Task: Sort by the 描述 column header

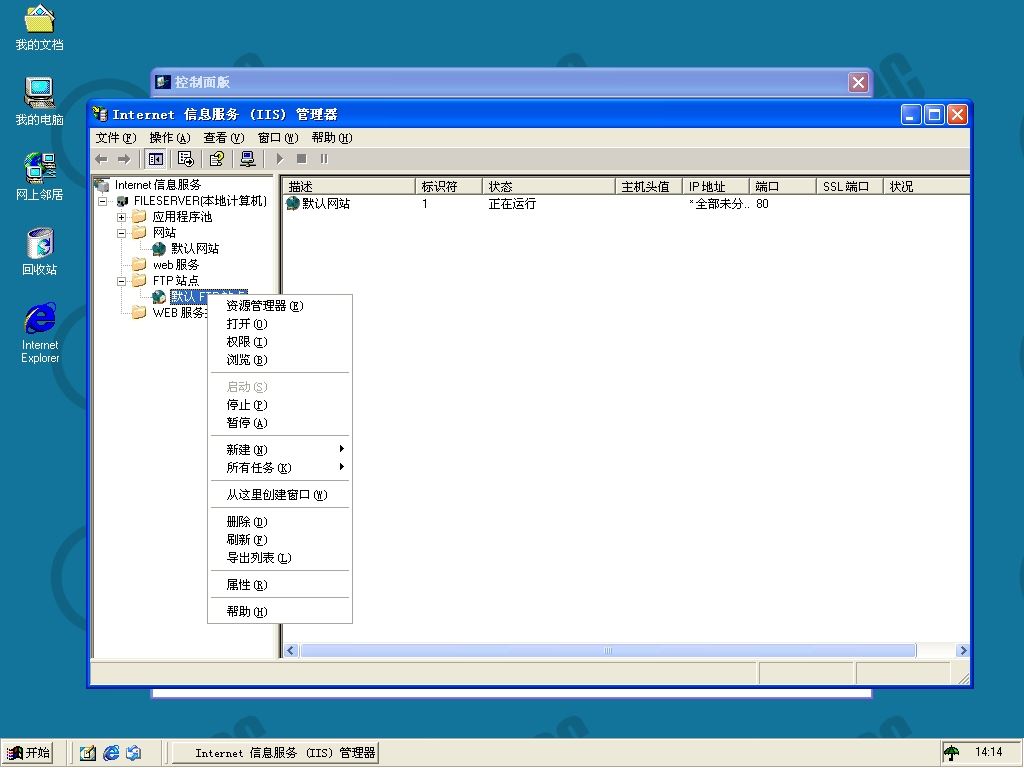Action: (349, 187)
